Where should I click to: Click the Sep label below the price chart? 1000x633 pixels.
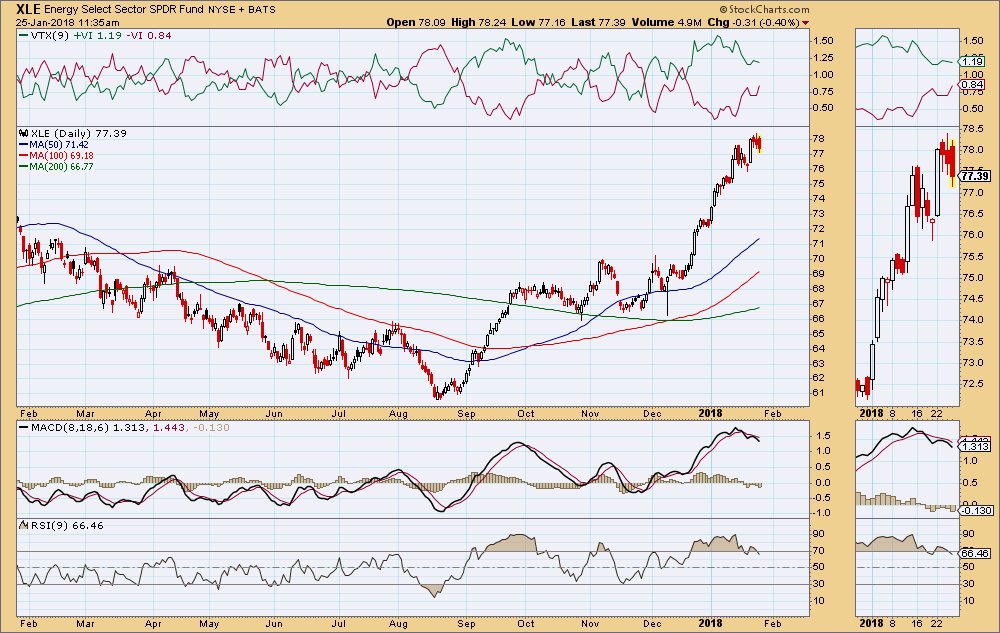click(466, 413)
